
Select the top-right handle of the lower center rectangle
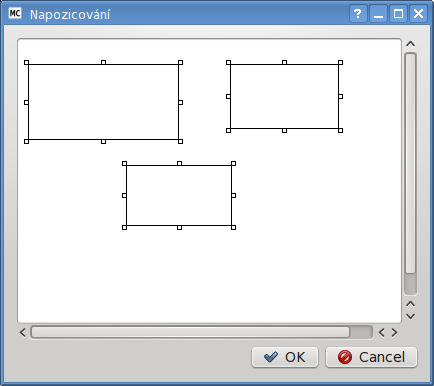[x=234, y=163]
